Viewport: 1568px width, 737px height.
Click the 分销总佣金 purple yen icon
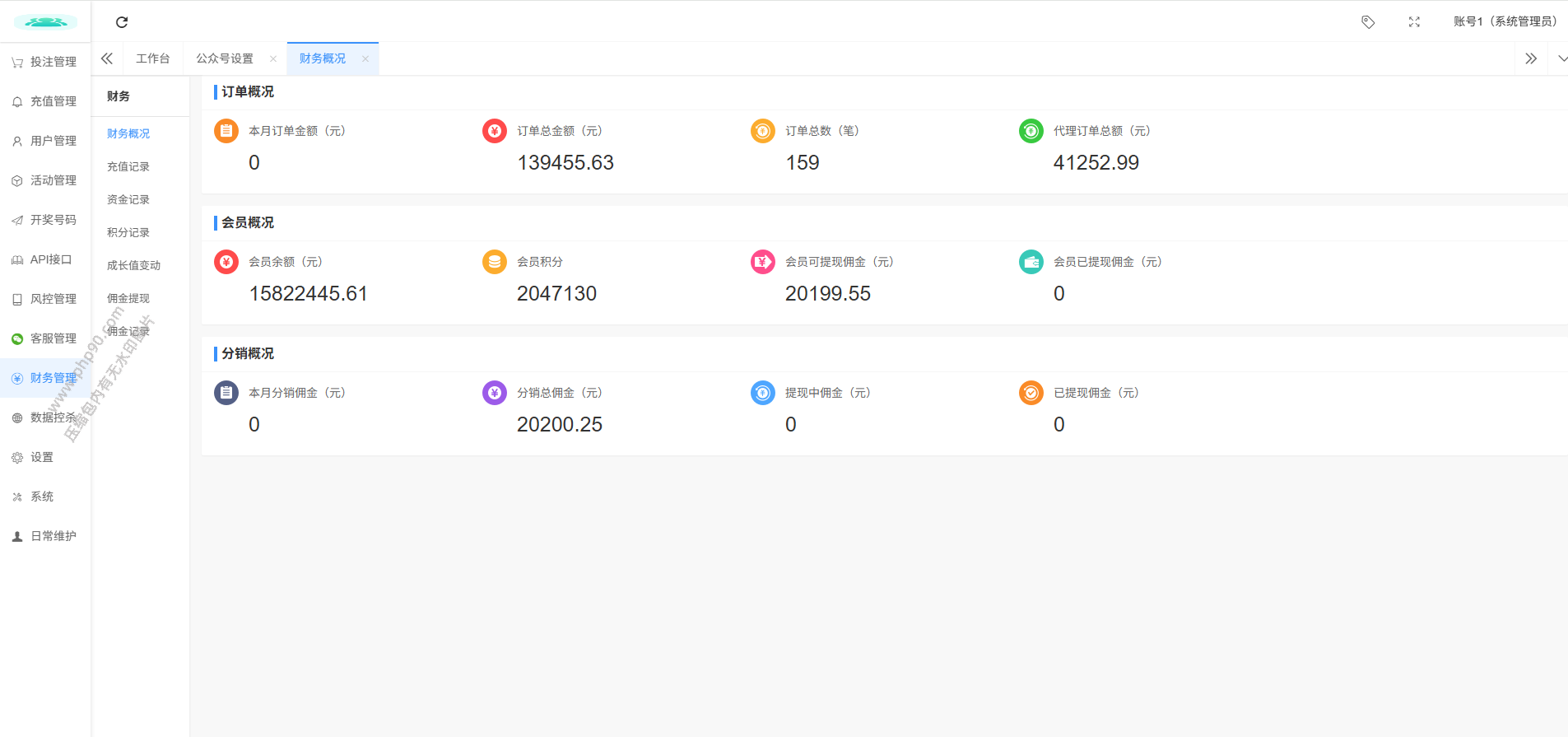[495, 393]
